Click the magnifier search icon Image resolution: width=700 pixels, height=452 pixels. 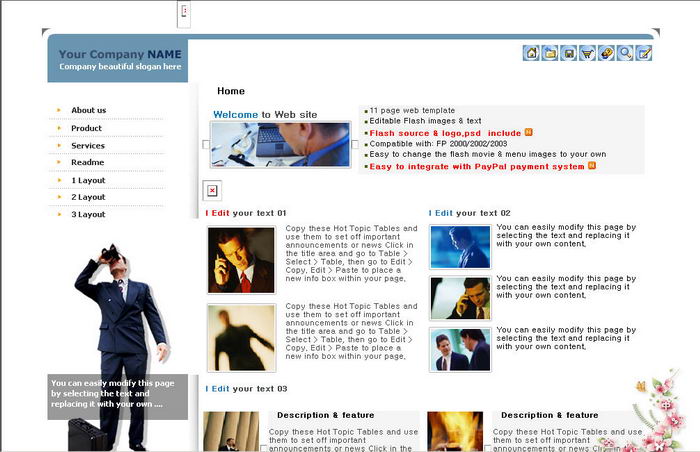625,53
